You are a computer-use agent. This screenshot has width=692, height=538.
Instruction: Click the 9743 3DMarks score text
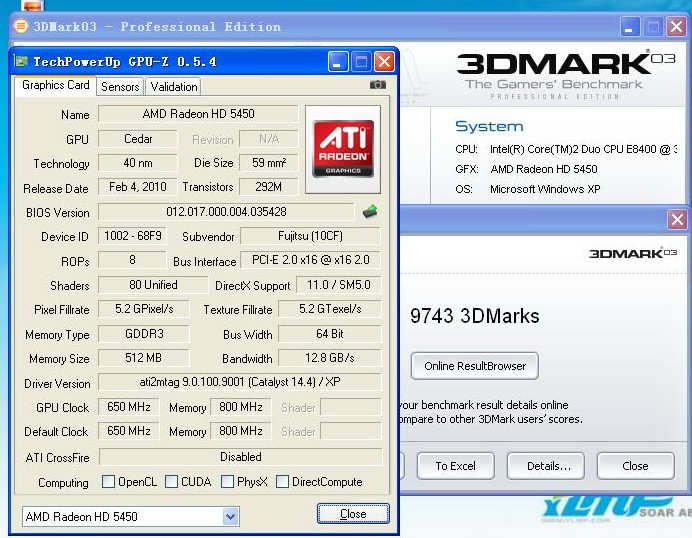click(x=474, y=316)
